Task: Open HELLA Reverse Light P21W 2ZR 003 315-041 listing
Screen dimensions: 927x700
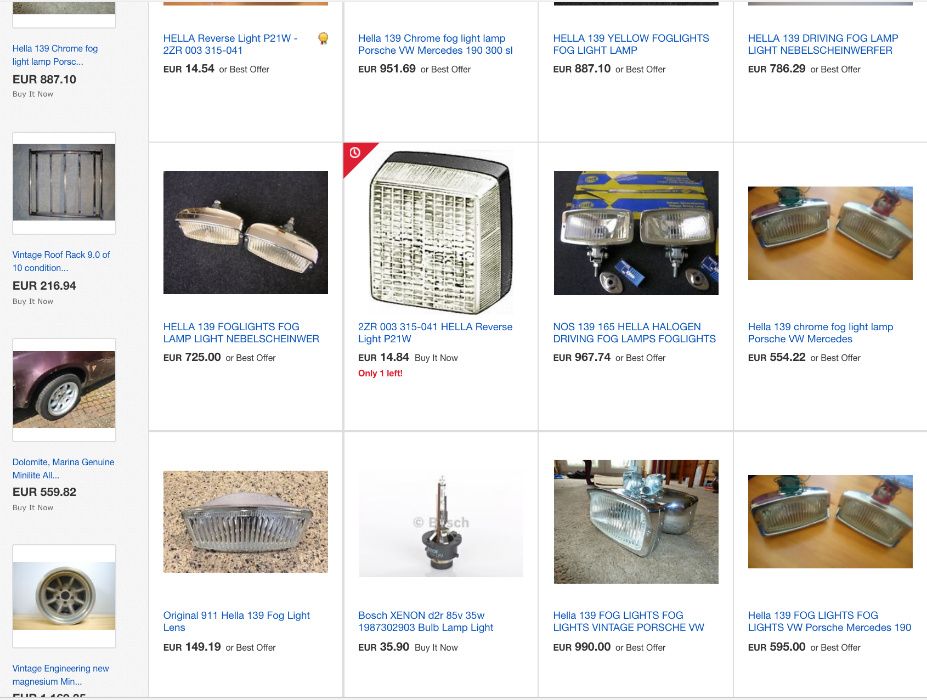Action: click(230, 44)
